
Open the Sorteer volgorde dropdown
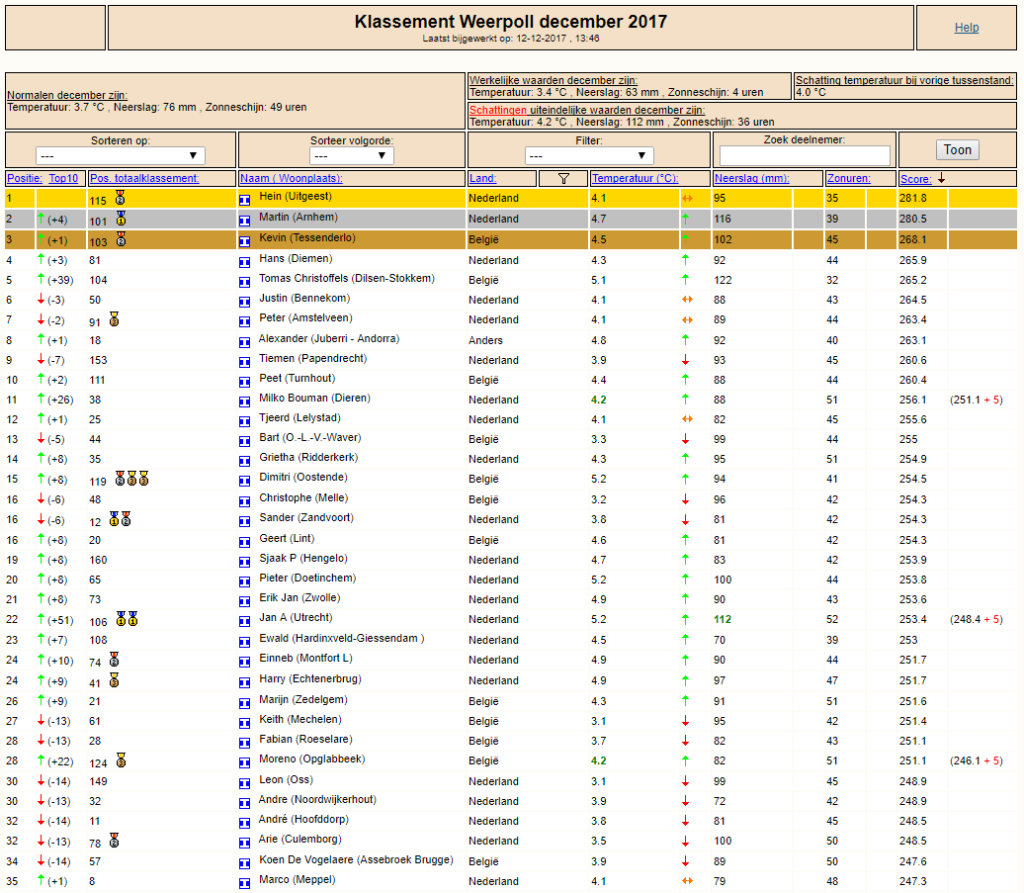[x=351, y=155]
